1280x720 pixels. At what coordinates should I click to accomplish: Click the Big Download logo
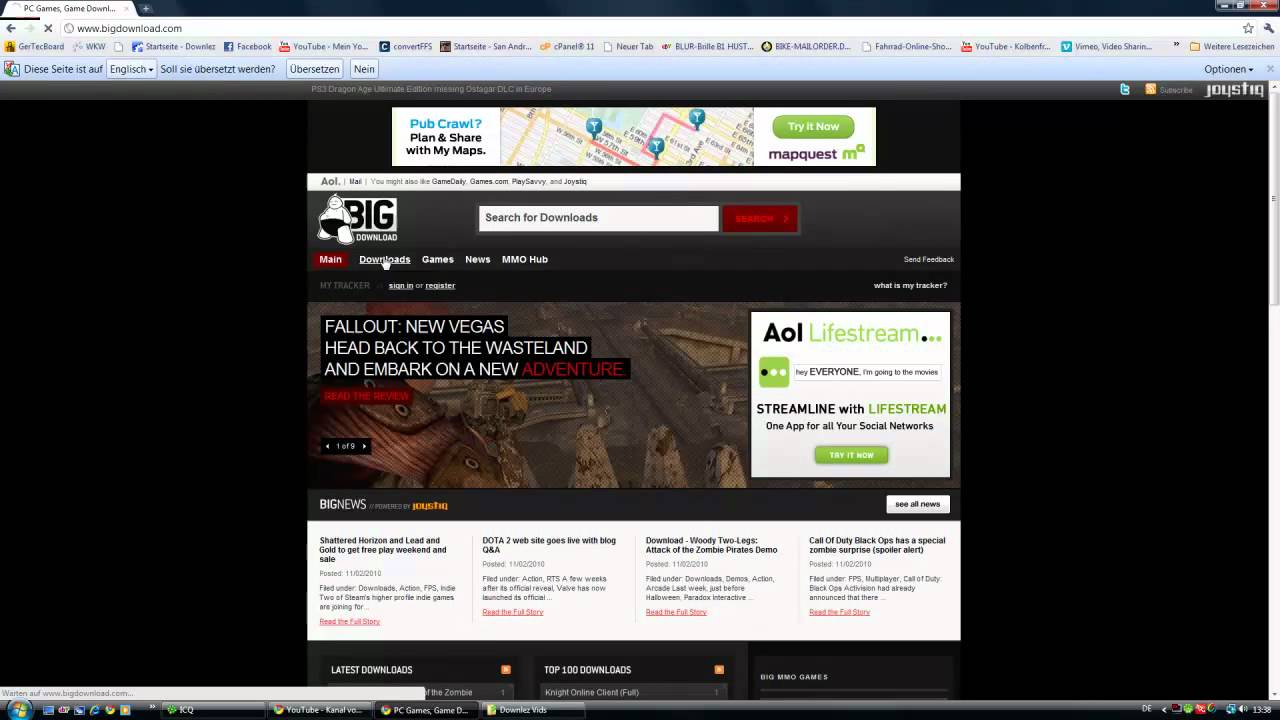pyautogui.click(x=358, y=219)
